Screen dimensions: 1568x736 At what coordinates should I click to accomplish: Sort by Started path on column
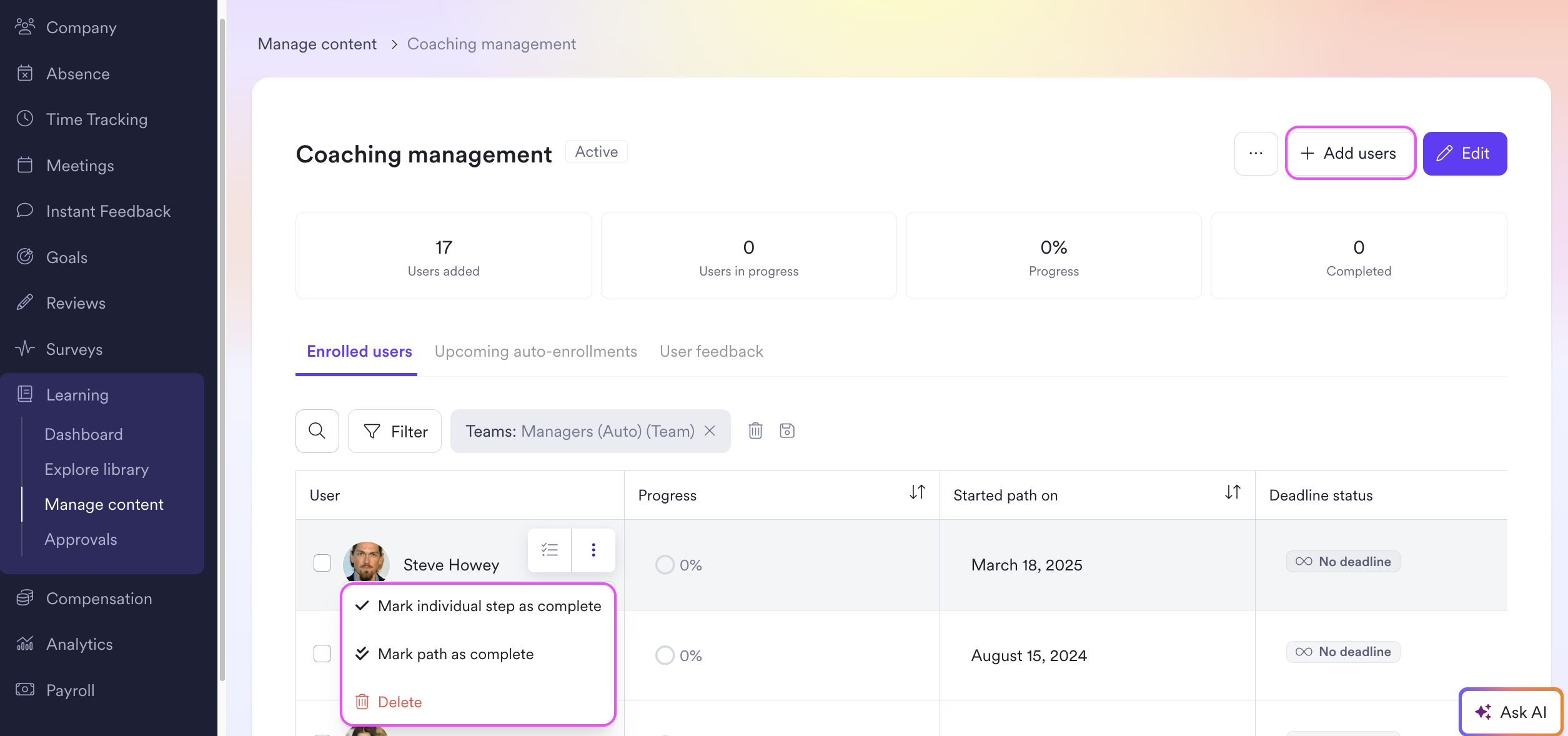(1232, 492)
